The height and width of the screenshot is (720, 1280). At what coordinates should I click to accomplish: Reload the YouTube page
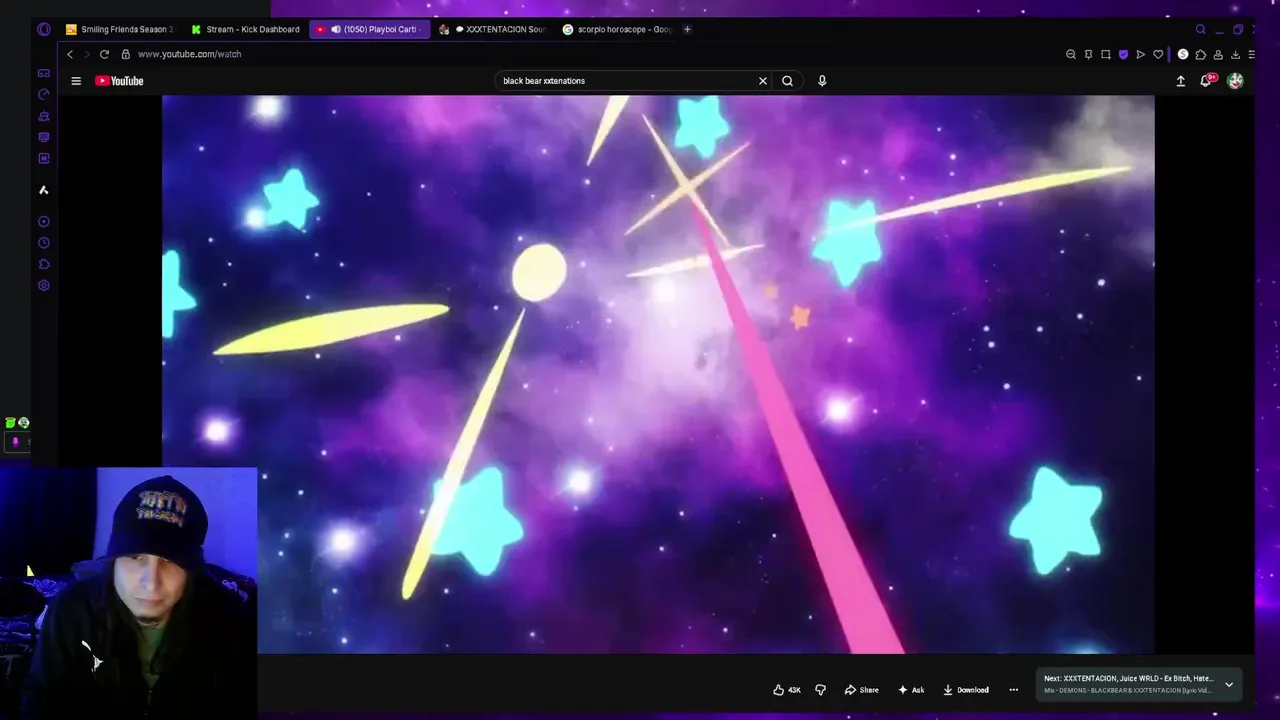tap(104, 54)
